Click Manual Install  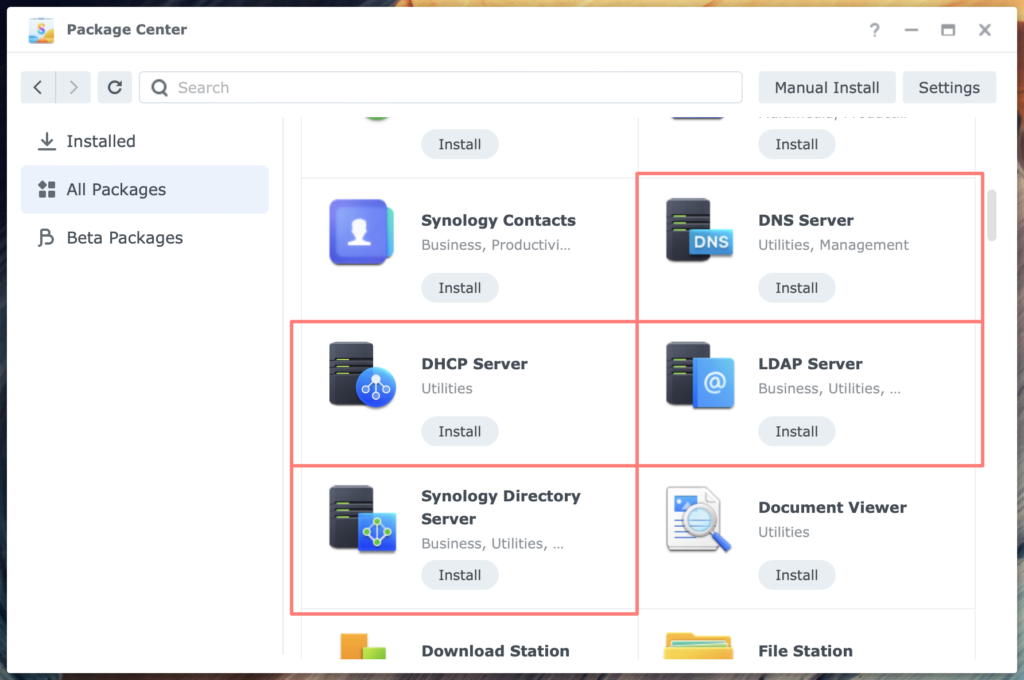(827, 87)
